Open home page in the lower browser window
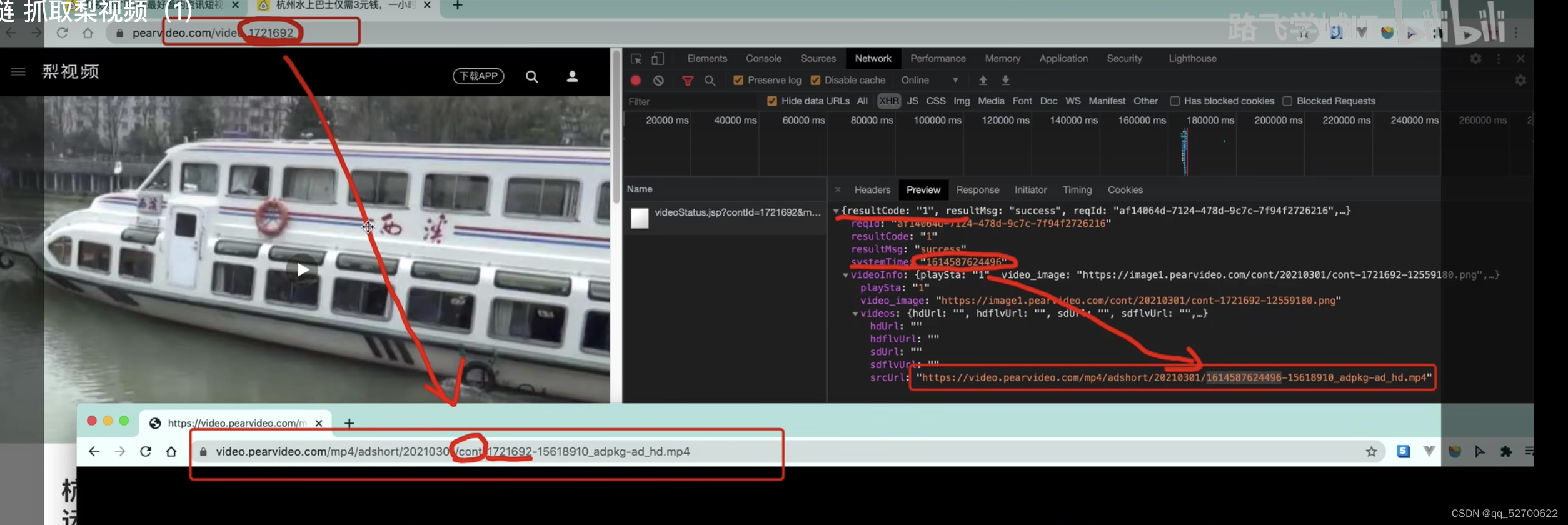Viewport: 1568px width, 525px height. 171,451
